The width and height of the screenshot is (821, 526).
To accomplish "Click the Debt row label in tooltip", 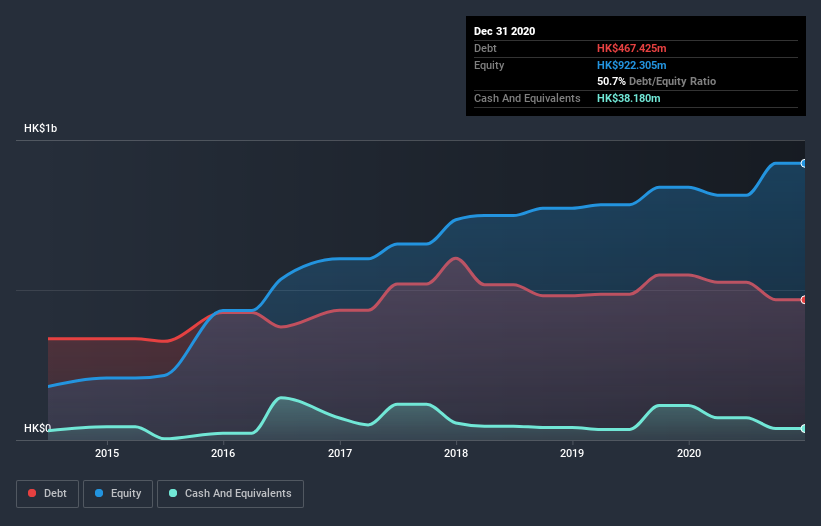I will pyautogui.click(x=485, y=48).
